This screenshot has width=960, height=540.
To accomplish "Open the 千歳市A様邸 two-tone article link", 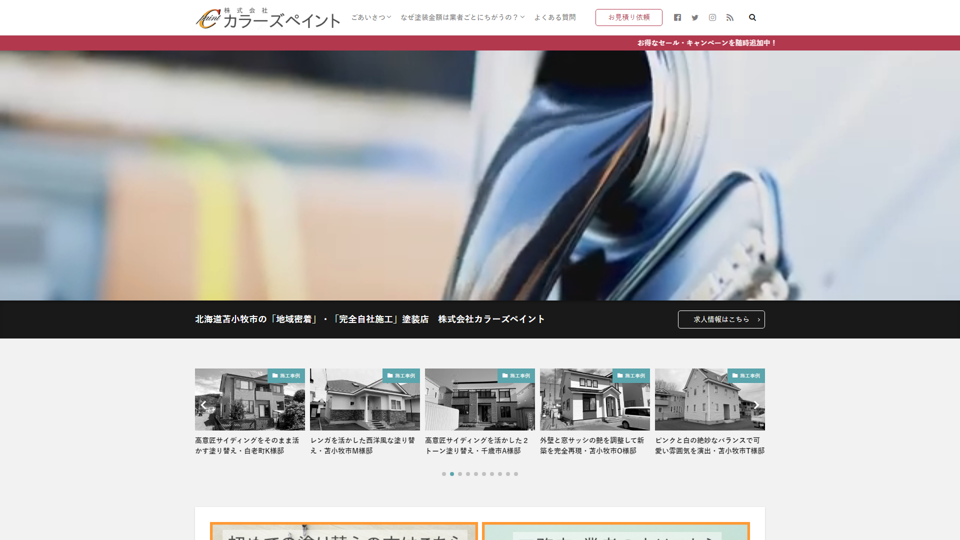I will [x=479, y=445].
